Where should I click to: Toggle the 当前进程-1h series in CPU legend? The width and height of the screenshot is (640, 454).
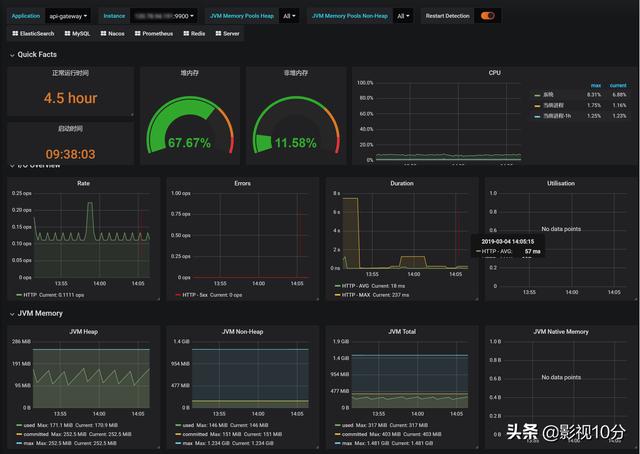click(557, 116)
